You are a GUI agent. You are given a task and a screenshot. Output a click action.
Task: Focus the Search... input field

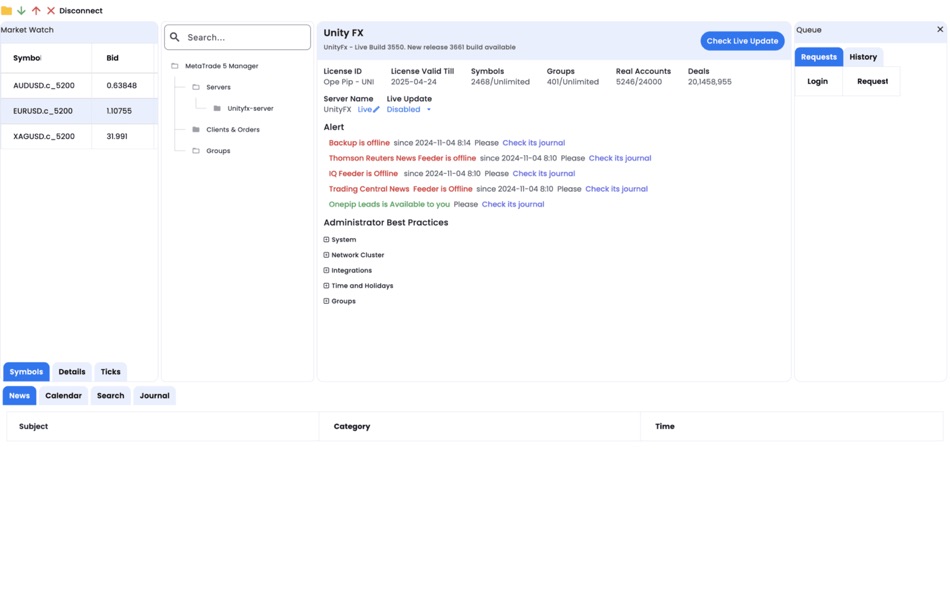coord(238,37)
